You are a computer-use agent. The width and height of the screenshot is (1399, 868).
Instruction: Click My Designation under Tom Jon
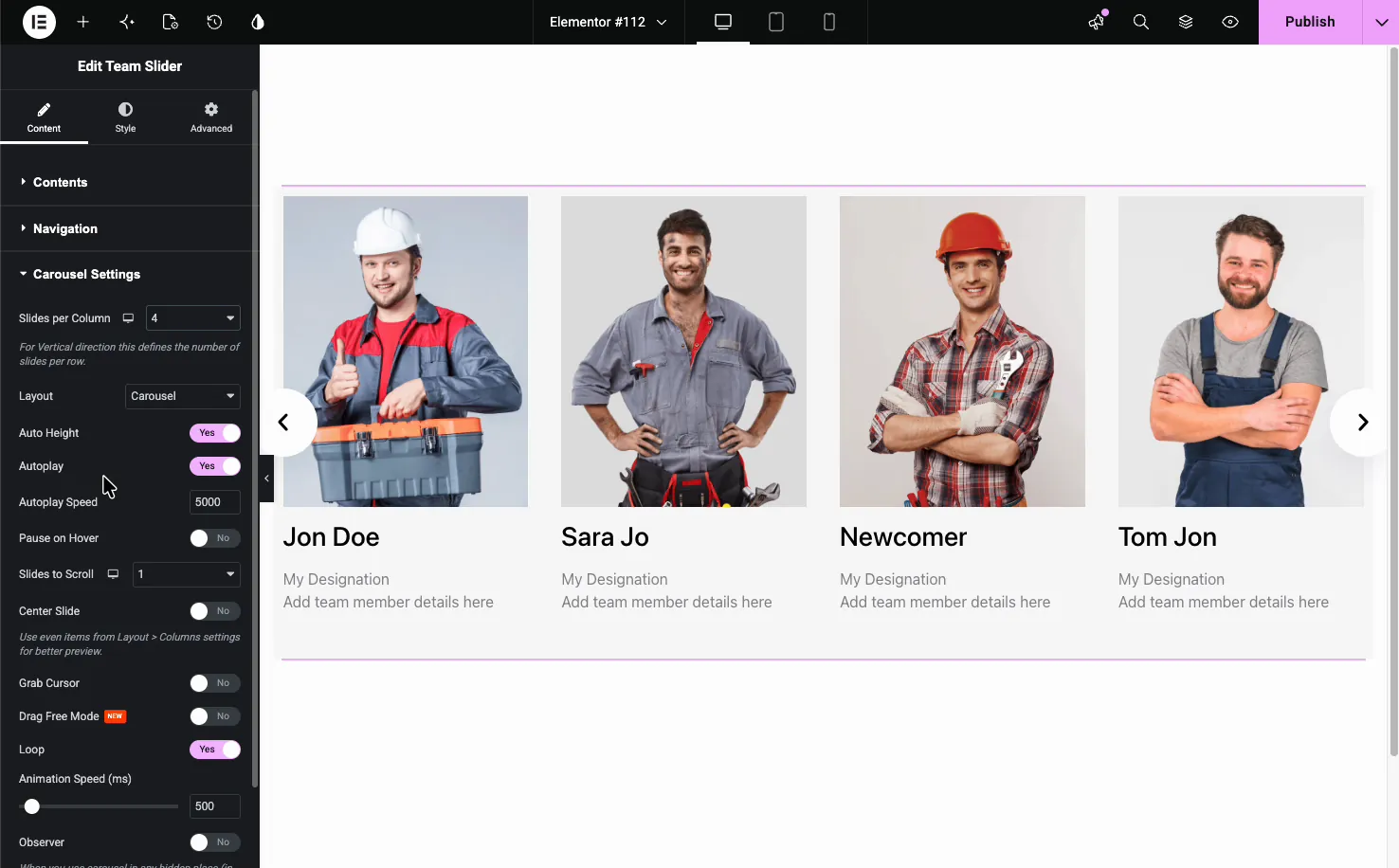1172,579
